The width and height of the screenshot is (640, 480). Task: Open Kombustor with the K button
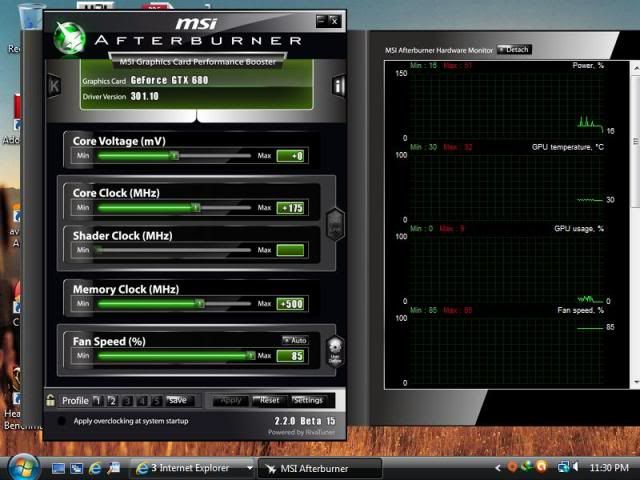pyautogui.click(x=54, y=86)
